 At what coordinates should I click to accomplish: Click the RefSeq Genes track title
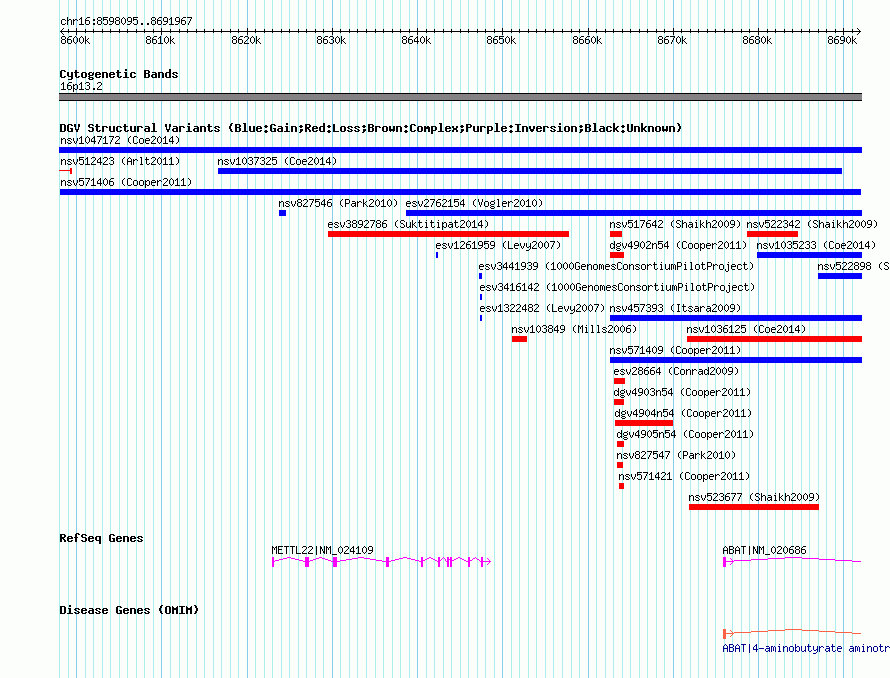click(x=101, y=538)
